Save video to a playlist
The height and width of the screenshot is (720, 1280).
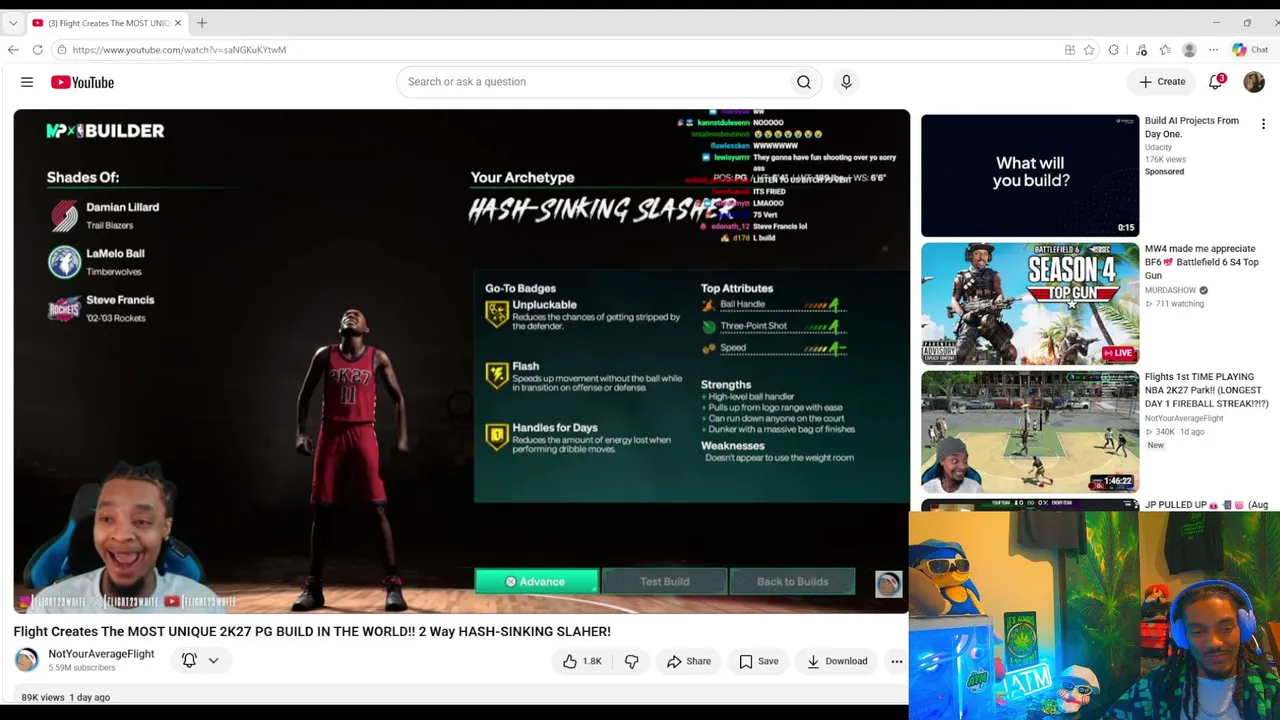(759, 661)
